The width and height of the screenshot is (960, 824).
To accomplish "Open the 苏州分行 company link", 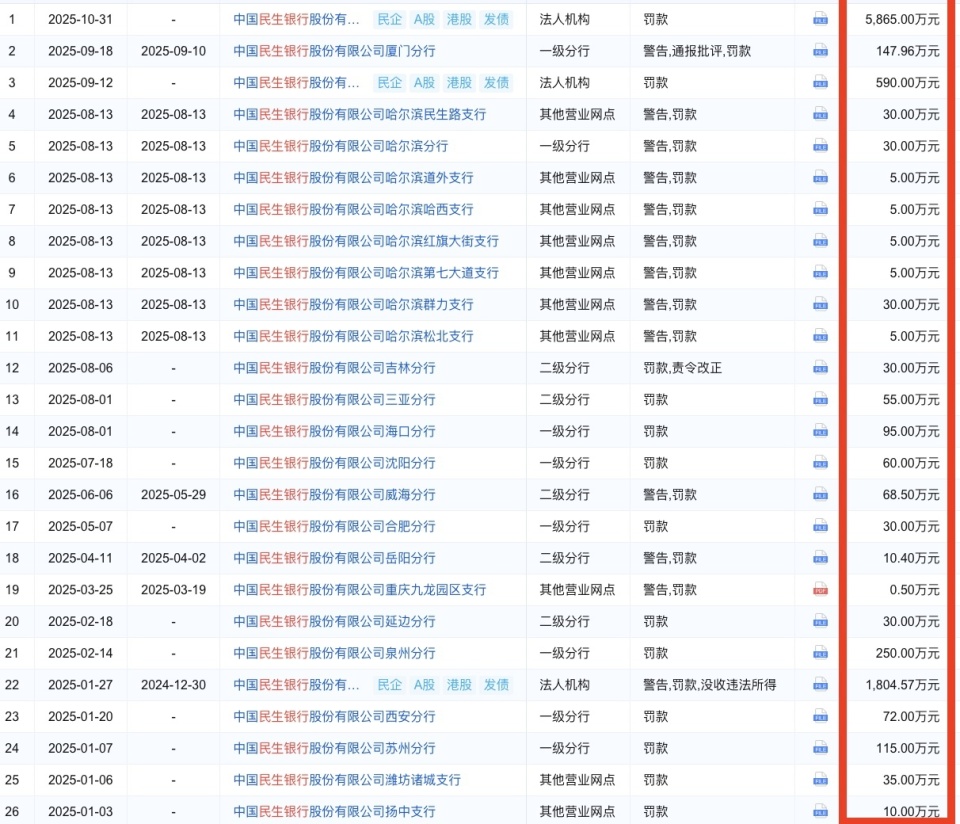I will 334,748.
